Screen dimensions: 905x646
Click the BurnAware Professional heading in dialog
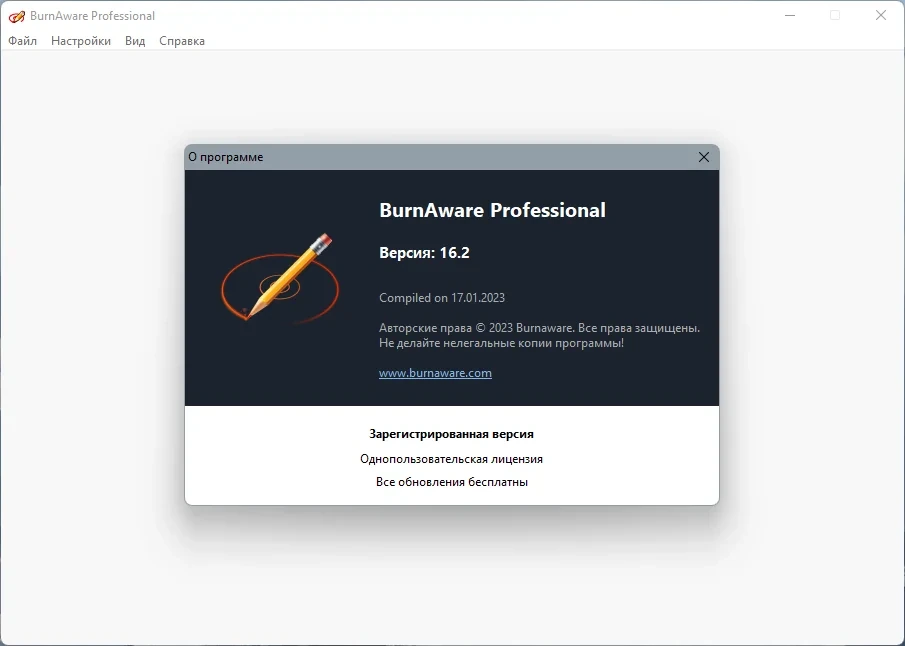click(x=492, y=210)
